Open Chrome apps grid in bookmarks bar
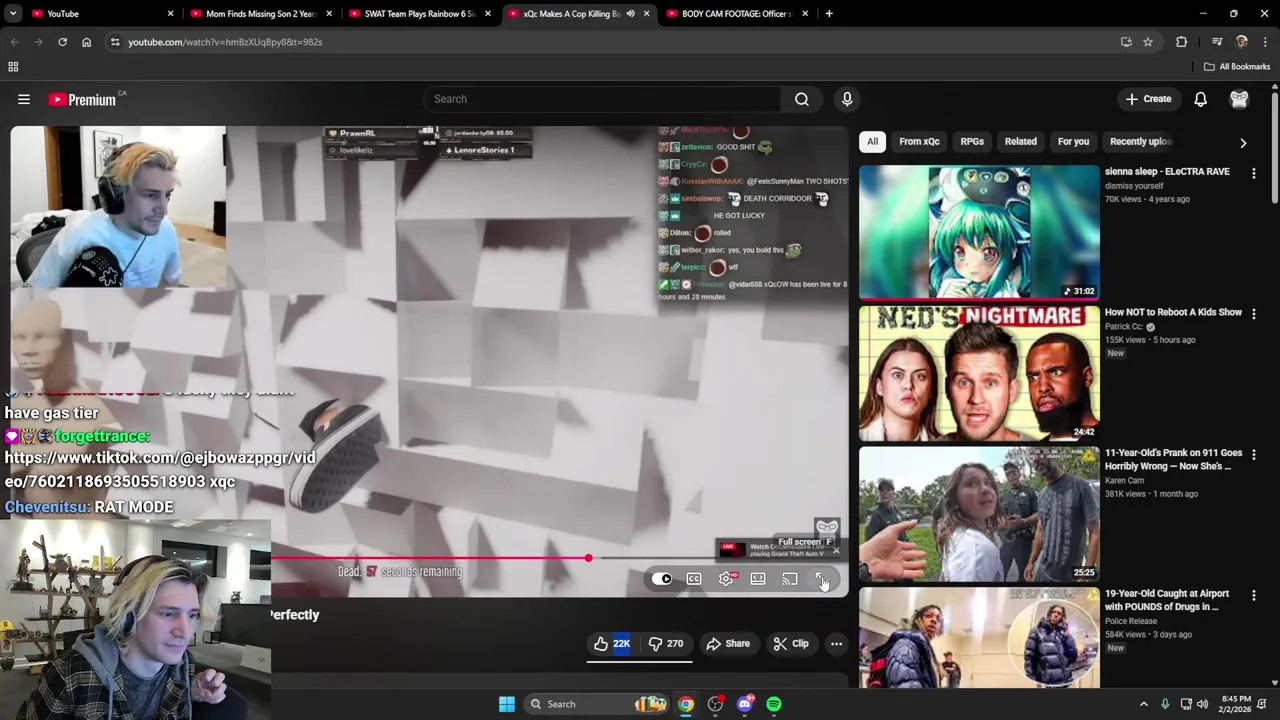This screenshot has height=720, width=1280. point(13,67)
